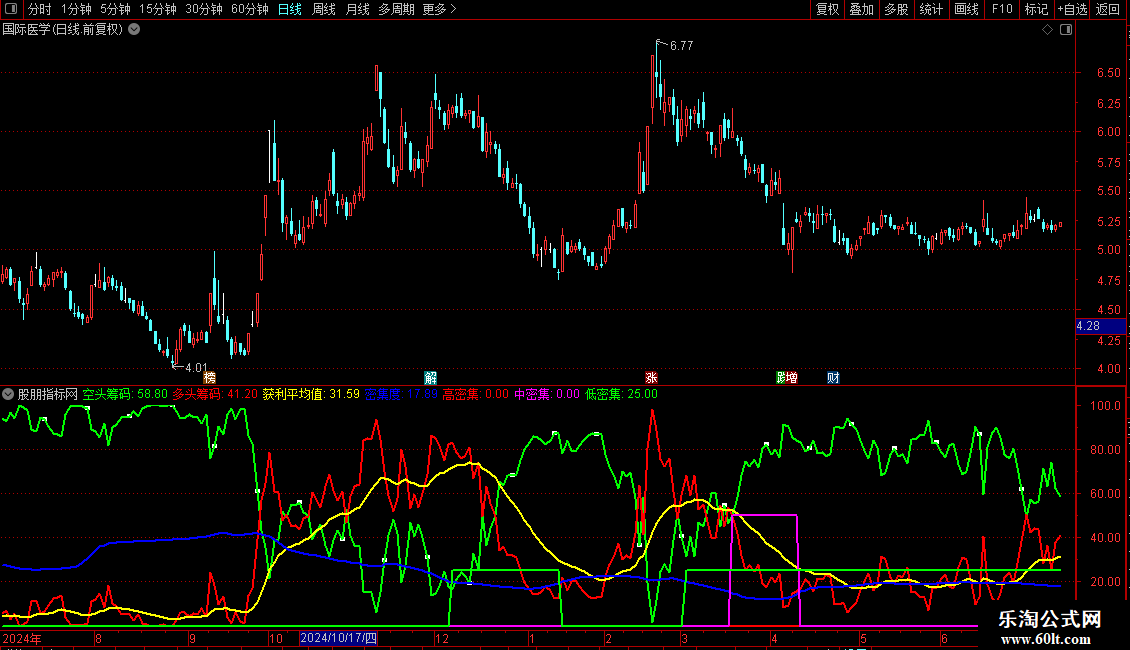1130x650 pixels.
Task: Activate the 画线 drawing tool
Action: click(x=966, y=9)
